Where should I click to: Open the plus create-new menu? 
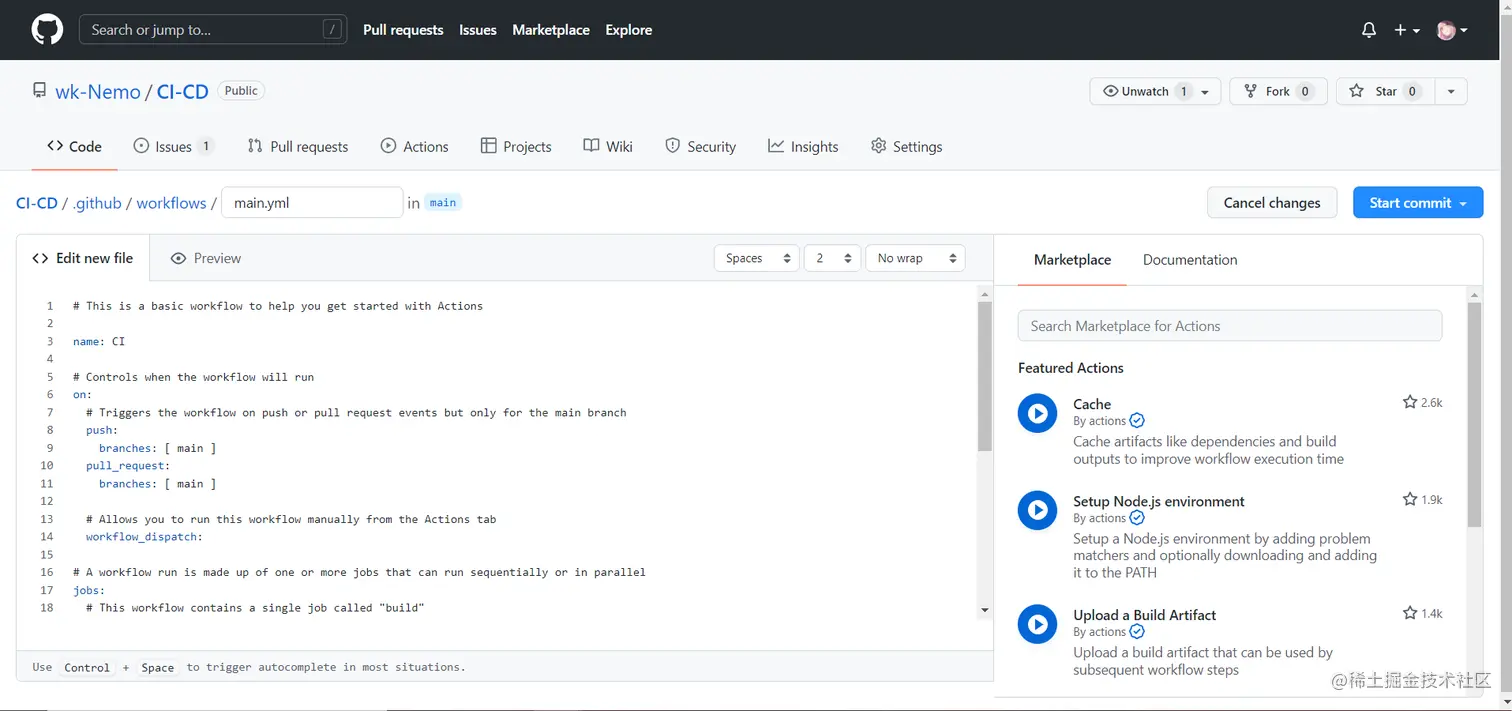[x=1407, y=30]
